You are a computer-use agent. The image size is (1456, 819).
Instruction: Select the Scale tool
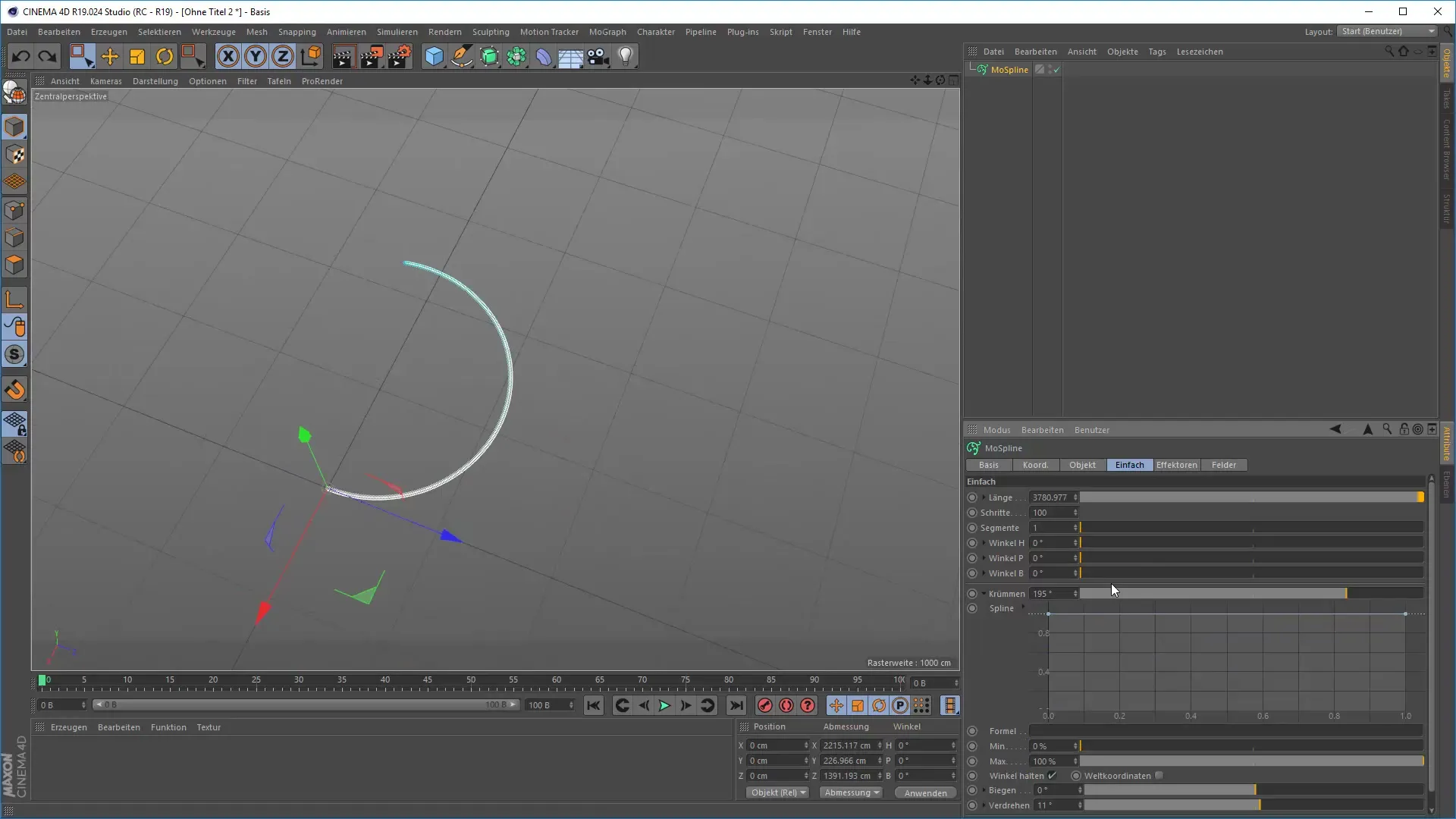[x=137, y=56]
